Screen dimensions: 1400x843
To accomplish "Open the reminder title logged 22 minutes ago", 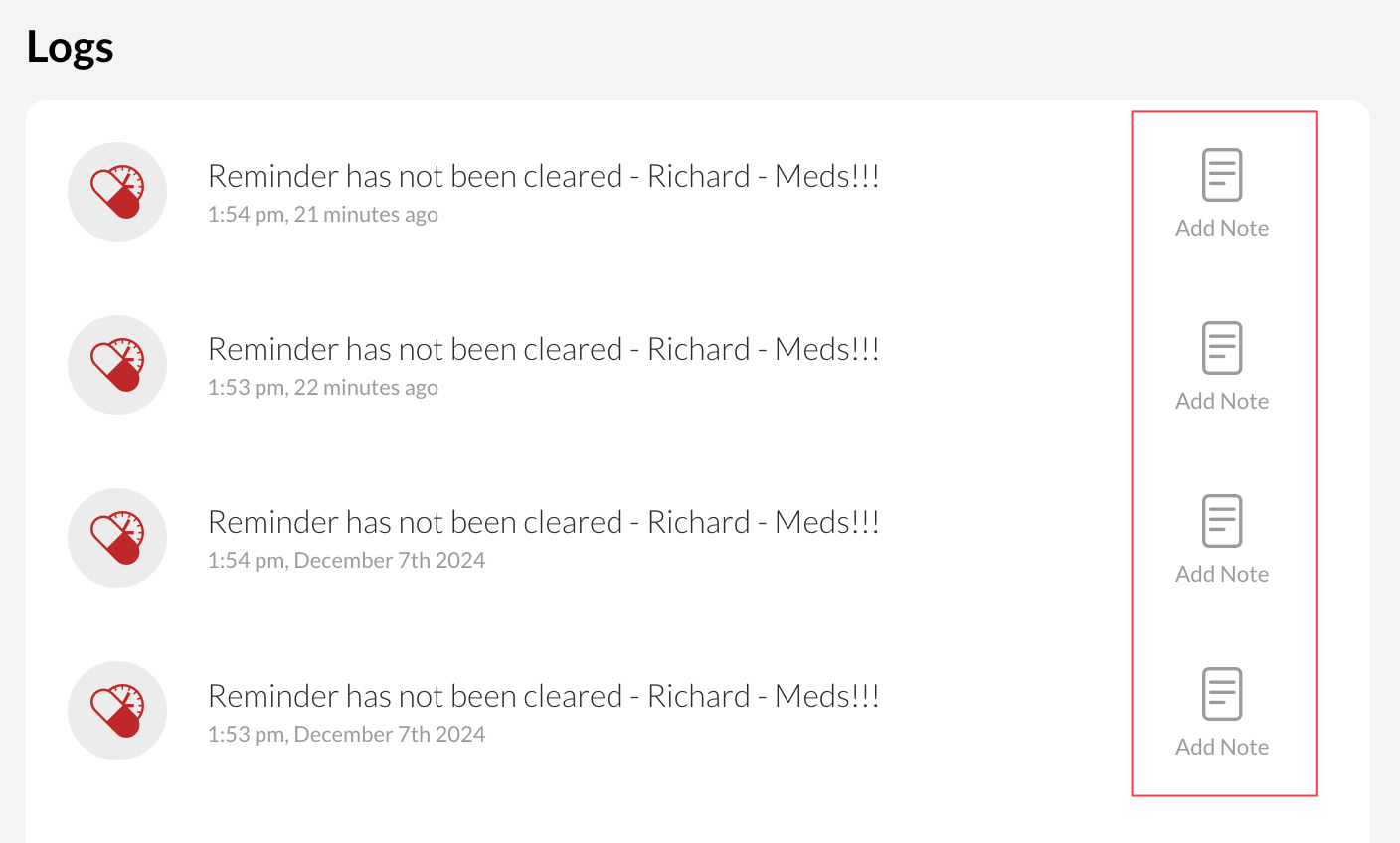I will (x=543, y=349).
